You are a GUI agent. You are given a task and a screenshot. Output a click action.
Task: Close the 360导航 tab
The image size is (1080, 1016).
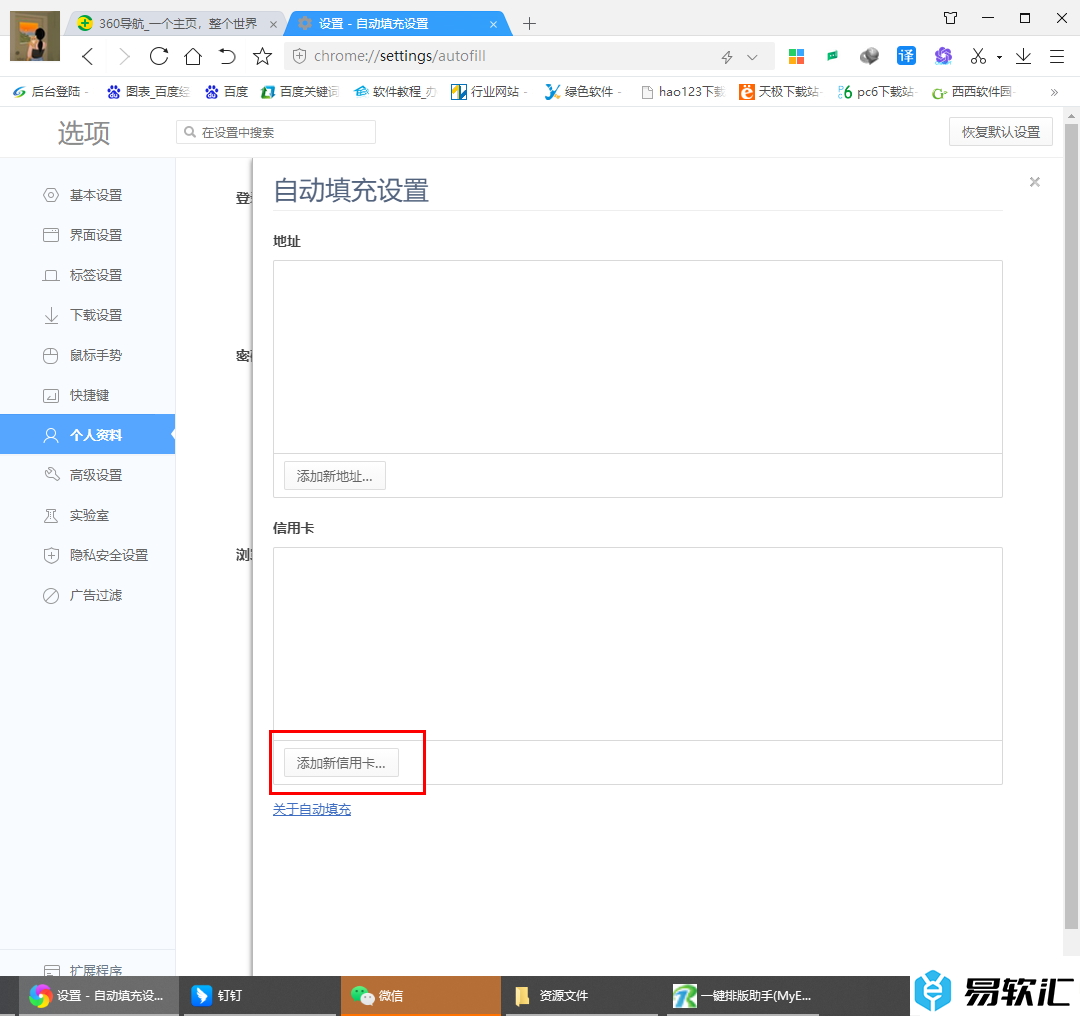pyautogui.click(x=273, y=24)
